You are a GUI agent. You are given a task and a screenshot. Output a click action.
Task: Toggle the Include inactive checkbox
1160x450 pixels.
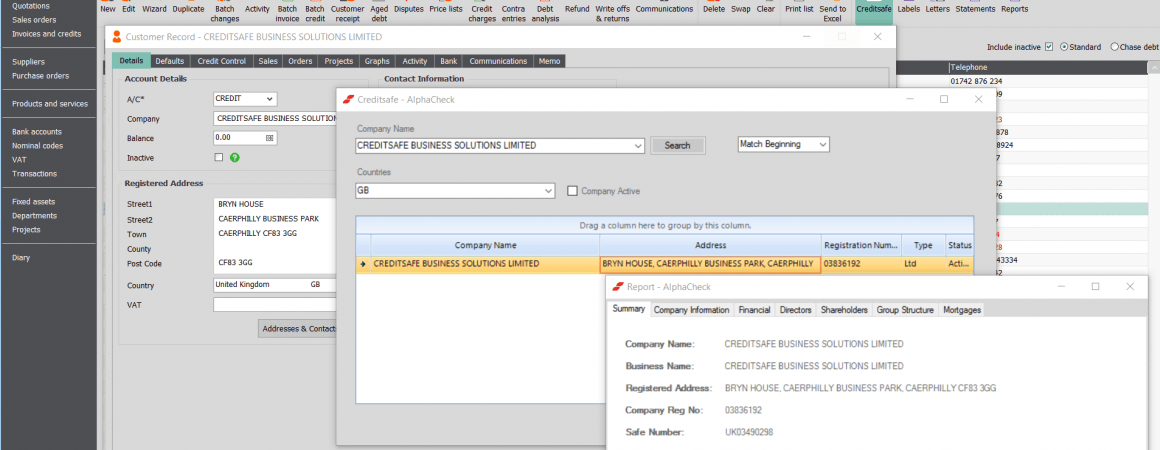point(1048,47)
